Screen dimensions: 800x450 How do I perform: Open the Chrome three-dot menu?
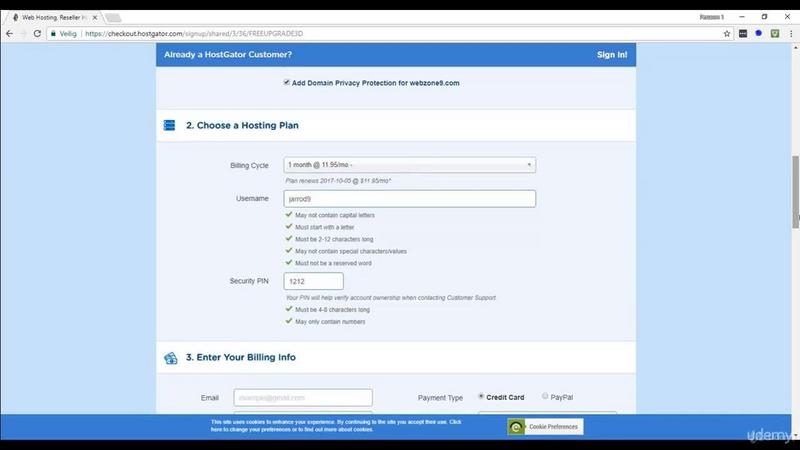point(791,34)
